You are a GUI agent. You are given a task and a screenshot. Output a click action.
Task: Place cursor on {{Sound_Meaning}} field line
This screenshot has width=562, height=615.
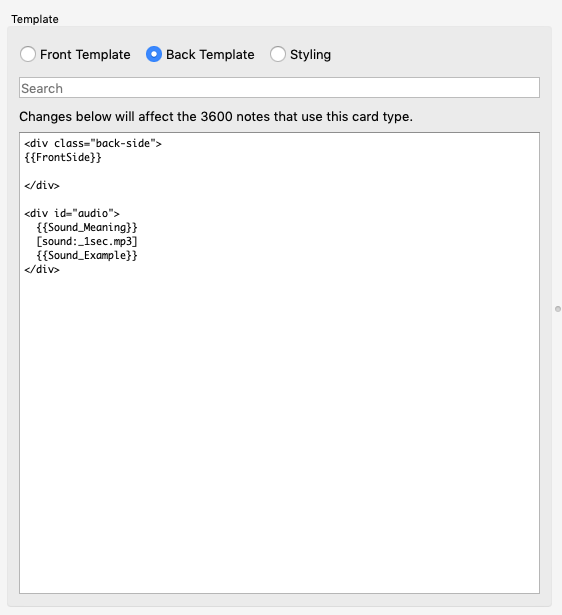click(87, 227)
